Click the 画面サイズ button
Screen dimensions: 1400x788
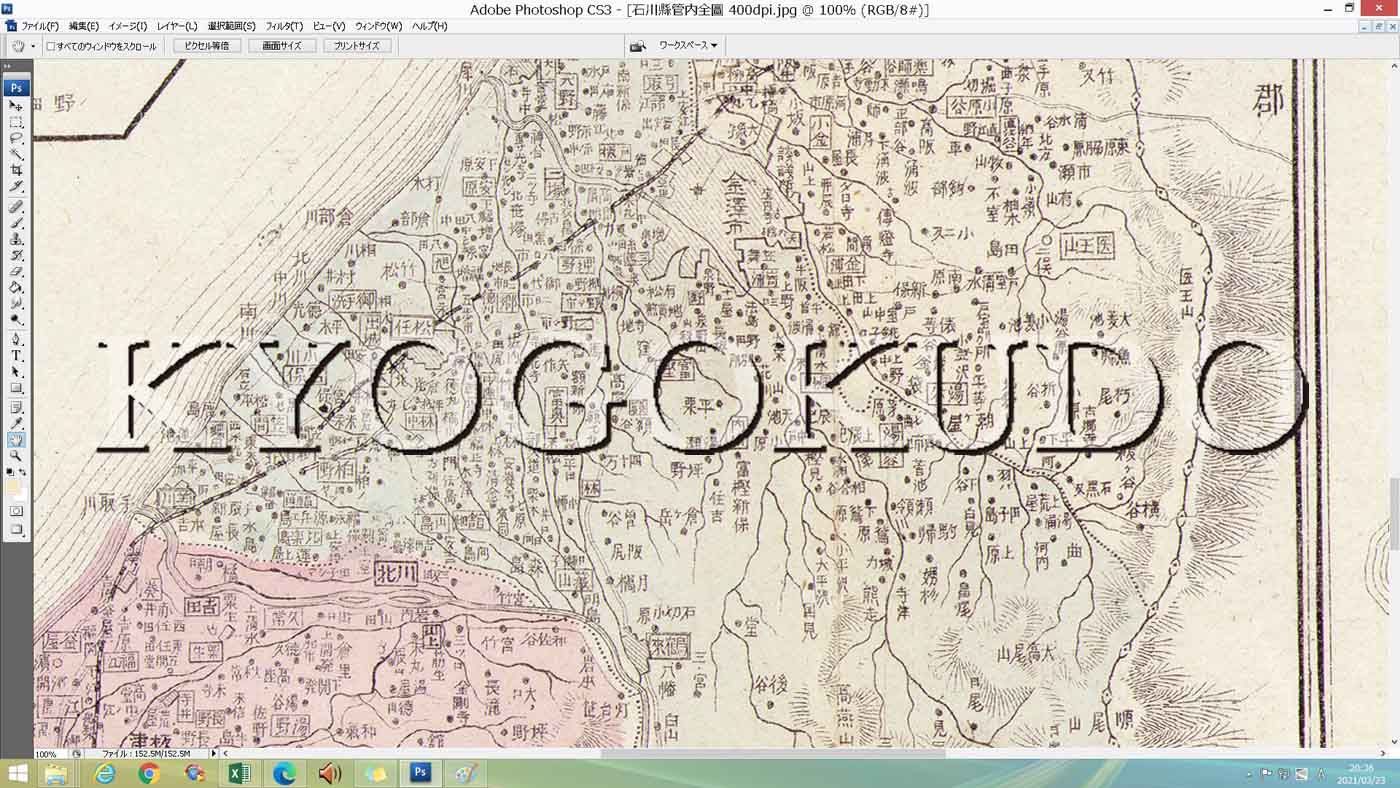282,46
